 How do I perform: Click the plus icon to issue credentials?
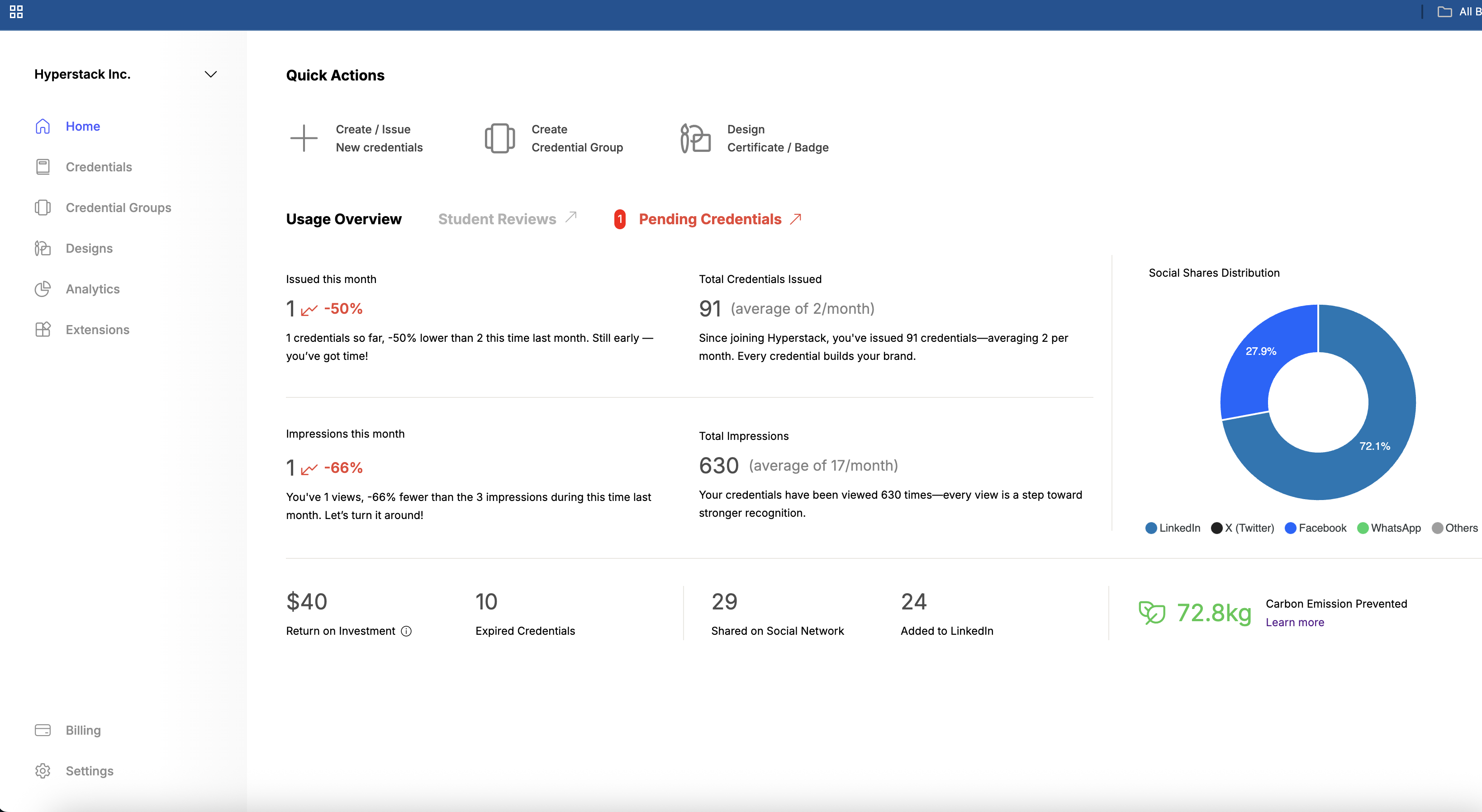(x=304, y=138)
